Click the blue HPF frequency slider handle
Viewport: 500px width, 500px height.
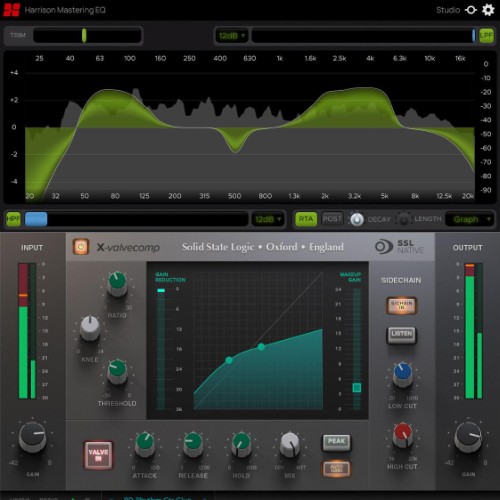tap(36, 219)
